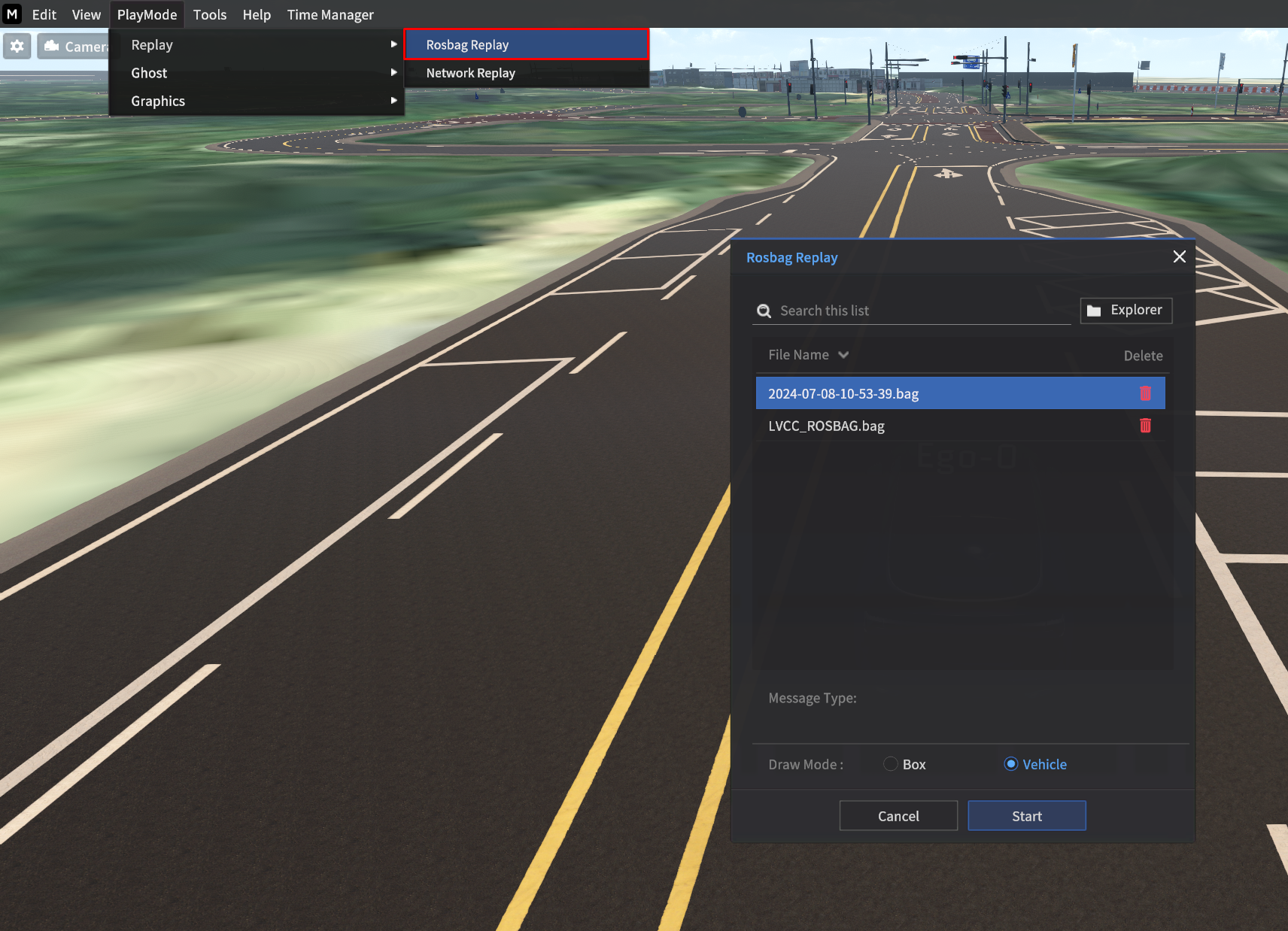Click the Search this list field
Viewport: 1288px width, 931px height.
point(922,311)
